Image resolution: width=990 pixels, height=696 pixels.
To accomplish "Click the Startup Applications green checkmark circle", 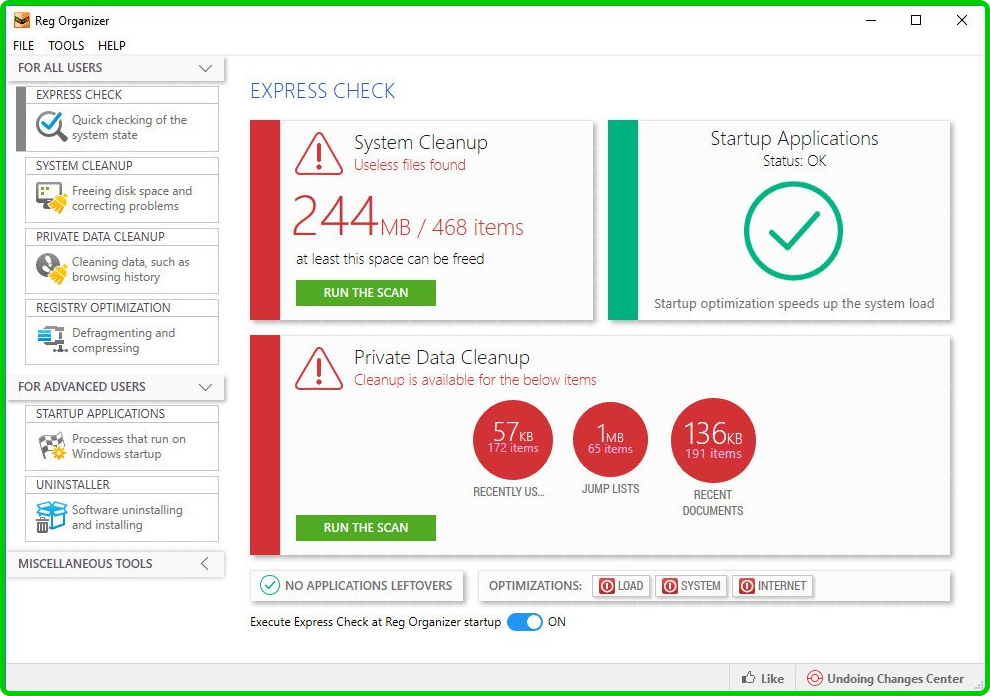I will coord(793,231).
